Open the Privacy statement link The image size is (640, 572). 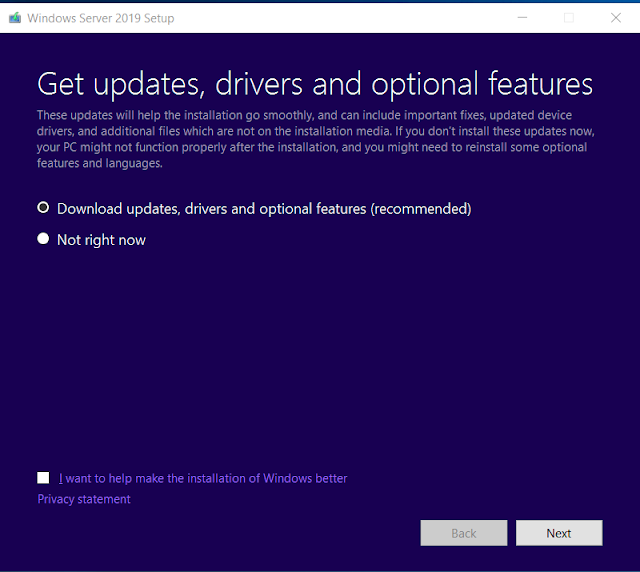84,499
